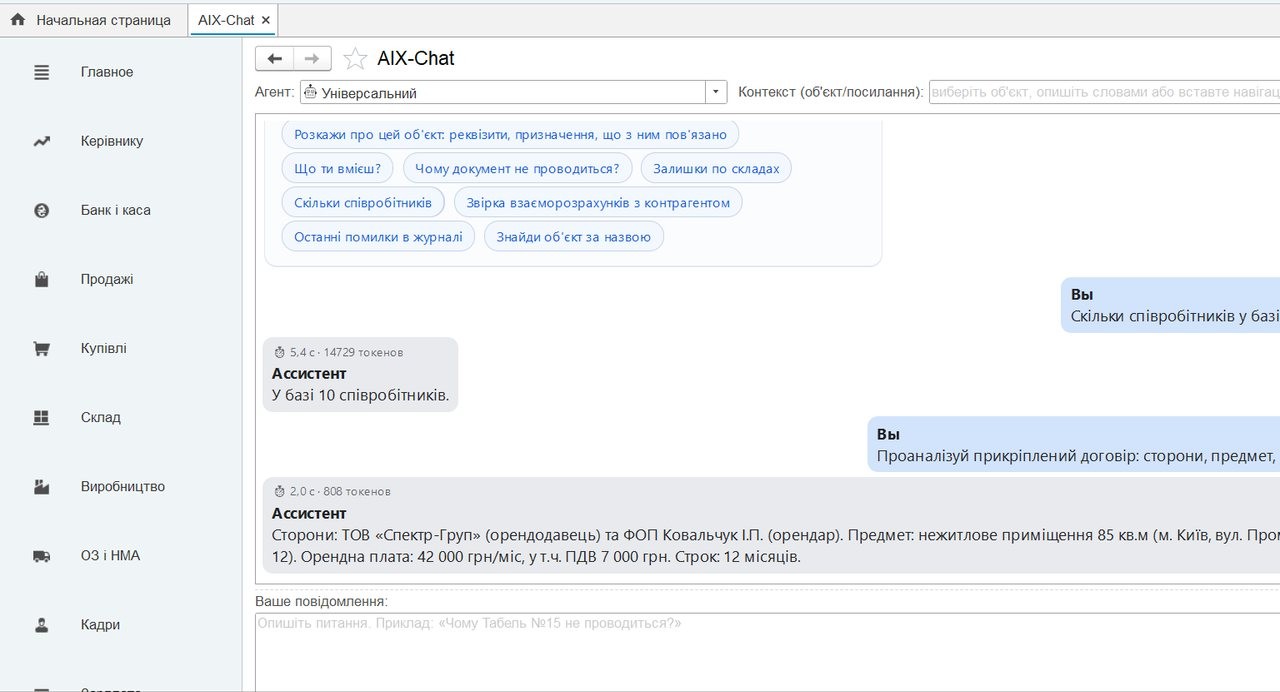Image resolution: width=1280 pixels, height=692 pixels.
Task: Open the ОЗ і НМА truck icon
Action: [x=41, y=556]
